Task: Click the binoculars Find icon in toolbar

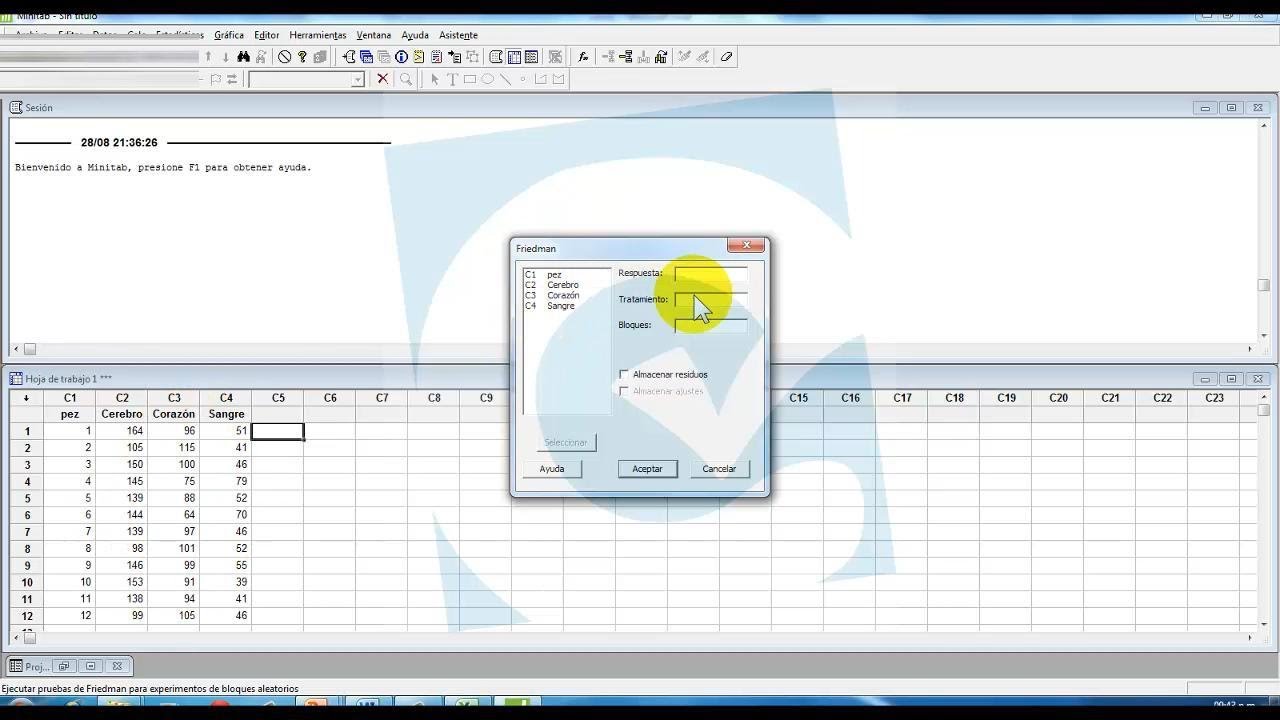Action: [x=243, y=57]
